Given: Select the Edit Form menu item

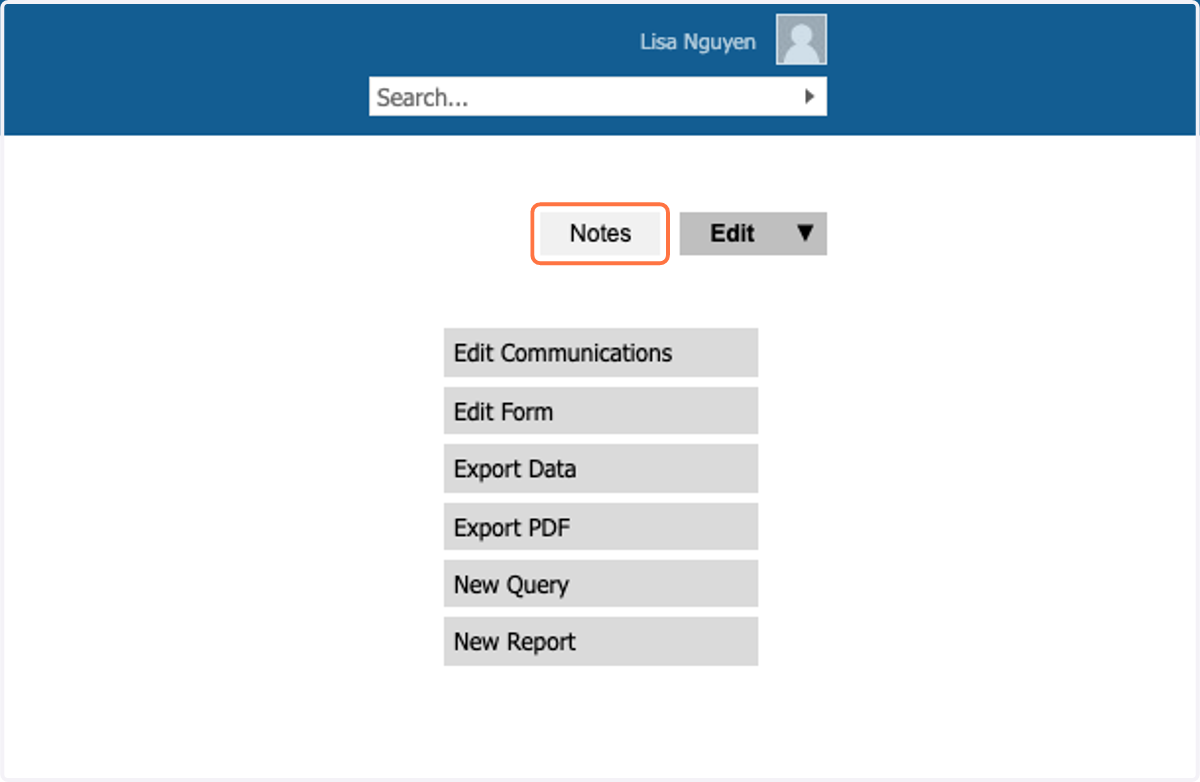Looking at the screenshot, I should (x=601, y=411).
